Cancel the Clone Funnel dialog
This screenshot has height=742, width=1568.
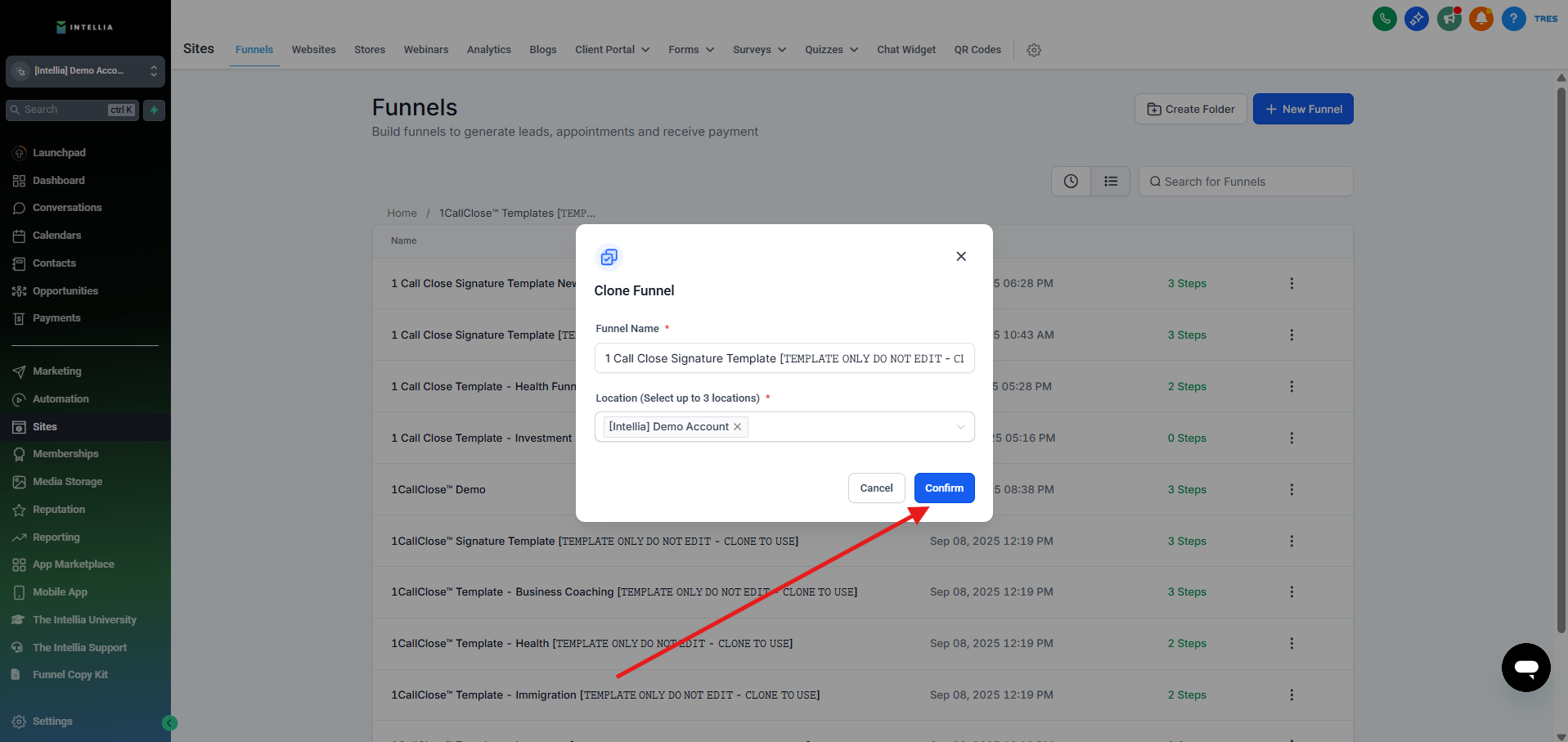876,488
